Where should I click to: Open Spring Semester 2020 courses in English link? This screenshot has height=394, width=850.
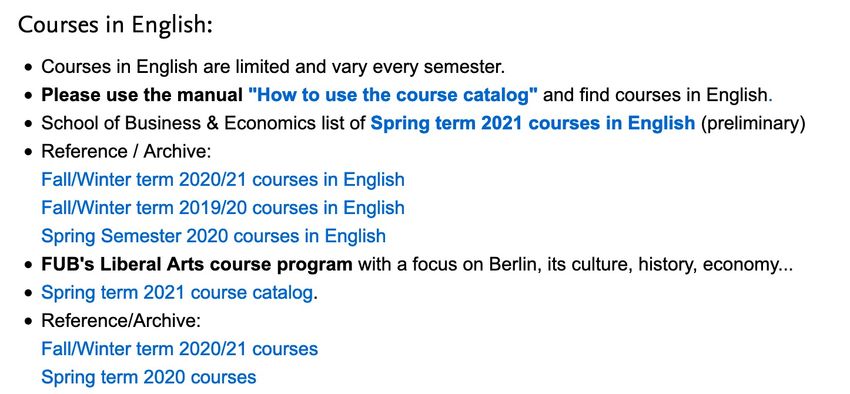[214, 236]
